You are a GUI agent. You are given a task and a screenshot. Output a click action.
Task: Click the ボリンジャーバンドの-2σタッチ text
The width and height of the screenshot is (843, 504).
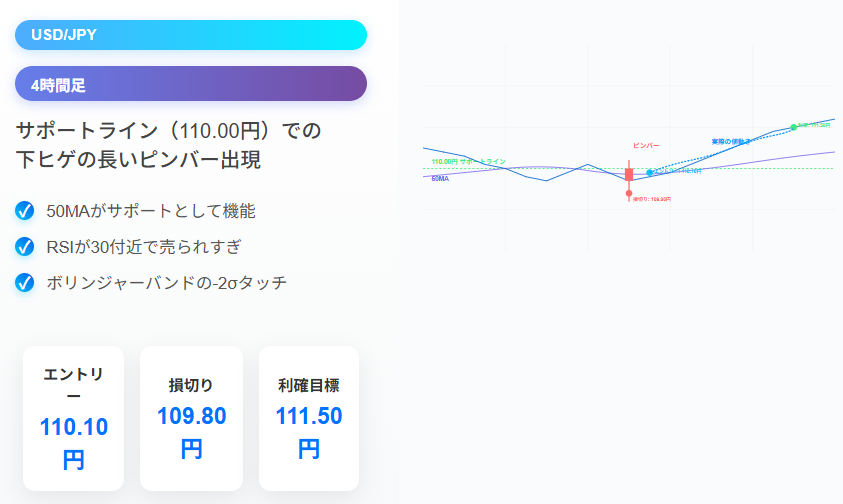click(x=167, y=282)
